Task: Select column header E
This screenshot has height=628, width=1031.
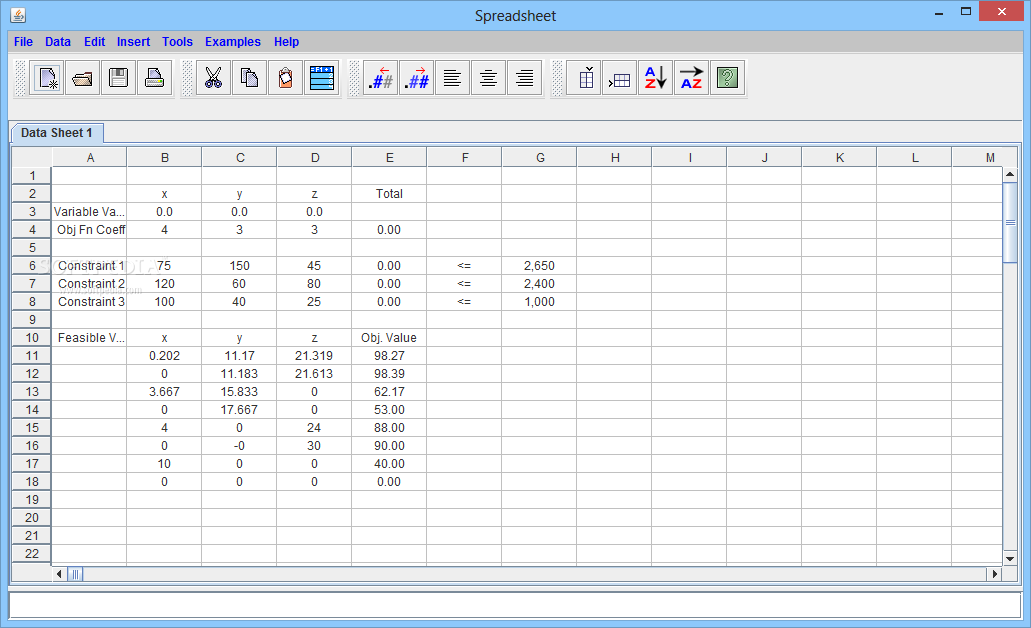Action: point(389,158)
